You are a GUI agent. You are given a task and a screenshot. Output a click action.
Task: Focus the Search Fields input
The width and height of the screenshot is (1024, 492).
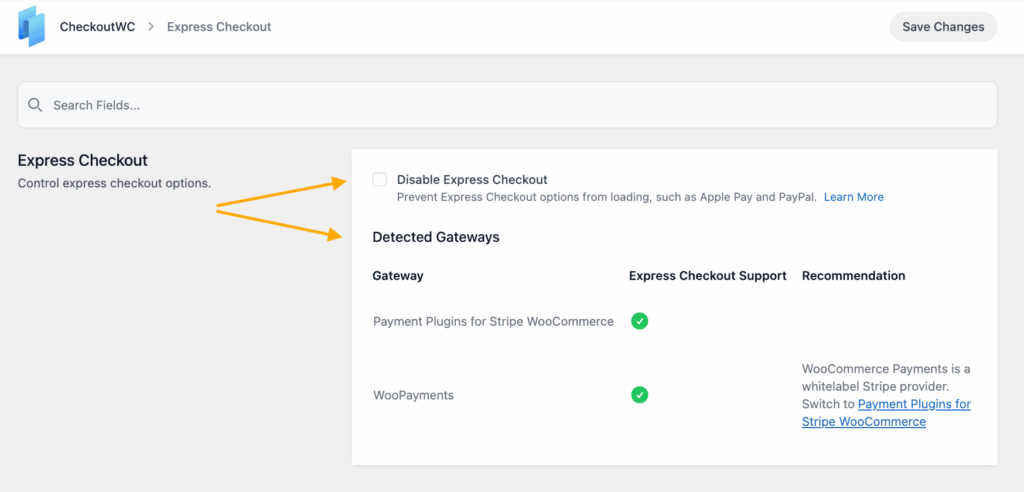[x=507, y=105]
